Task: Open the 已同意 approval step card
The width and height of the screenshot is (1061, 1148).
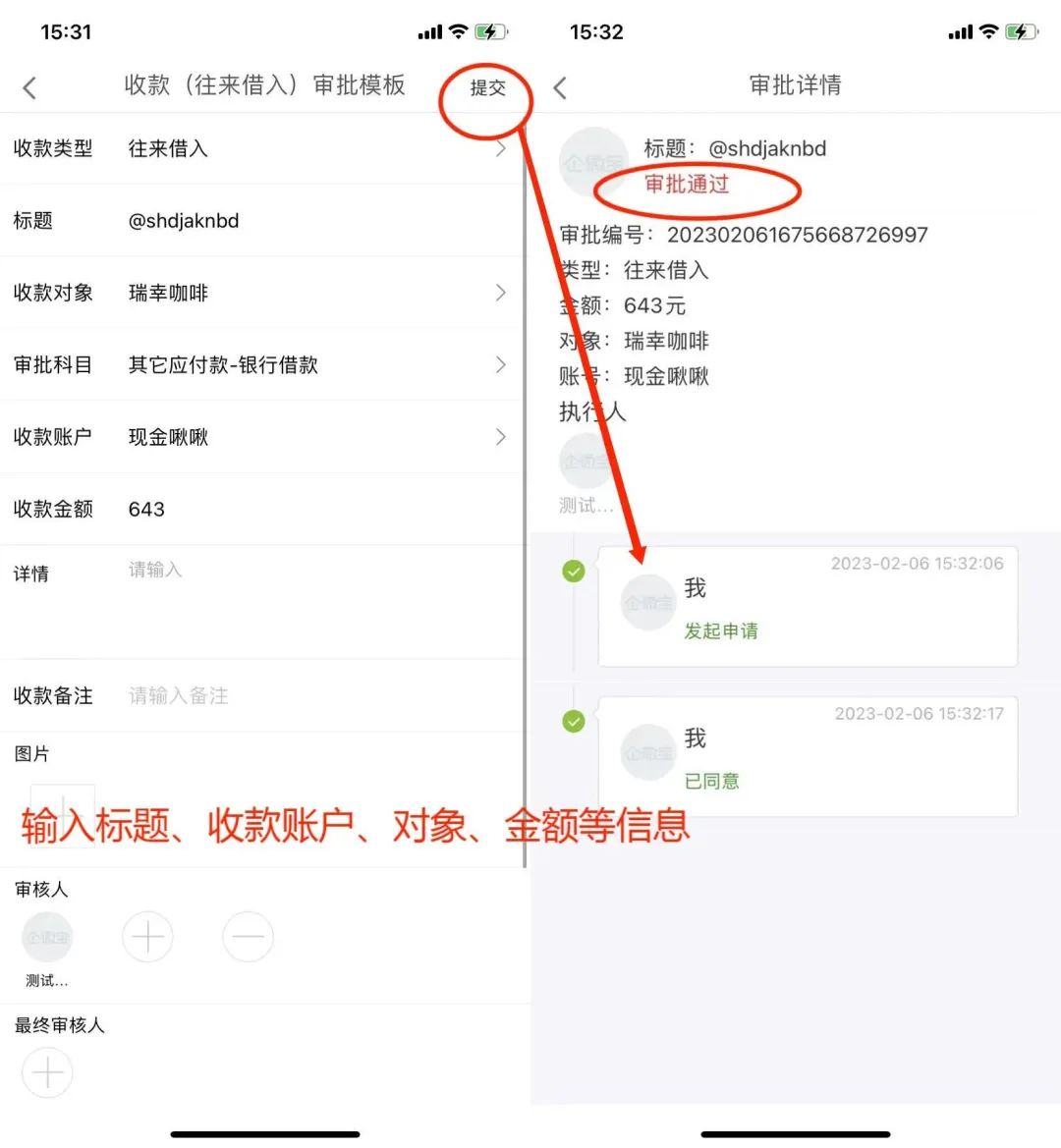Action: click(x=808, y=756)
